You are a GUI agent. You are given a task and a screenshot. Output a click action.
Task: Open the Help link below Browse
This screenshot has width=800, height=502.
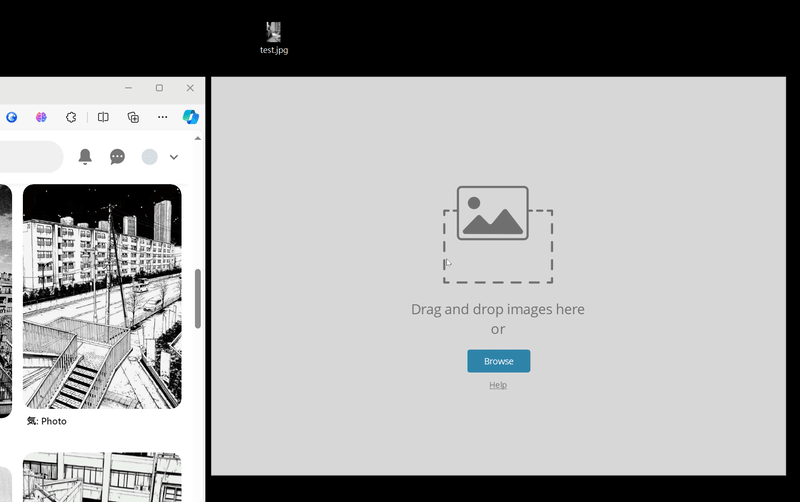(498, 385)
